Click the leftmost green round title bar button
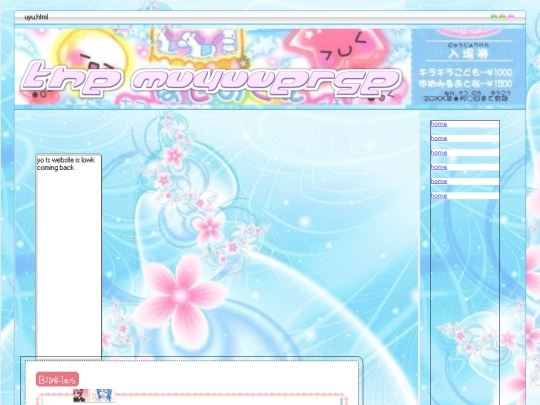This screenshot has height=405, width=540. [494, 17]
